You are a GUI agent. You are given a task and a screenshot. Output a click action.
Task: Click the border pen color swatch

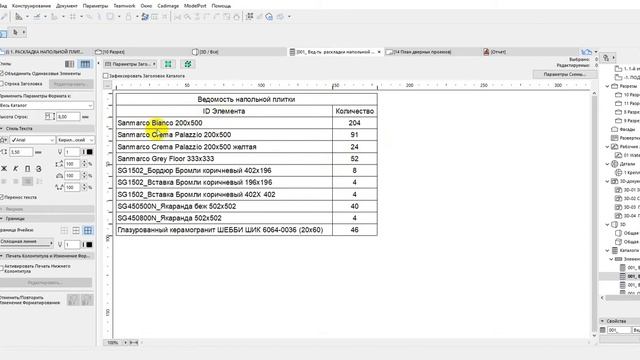[89, 244]
